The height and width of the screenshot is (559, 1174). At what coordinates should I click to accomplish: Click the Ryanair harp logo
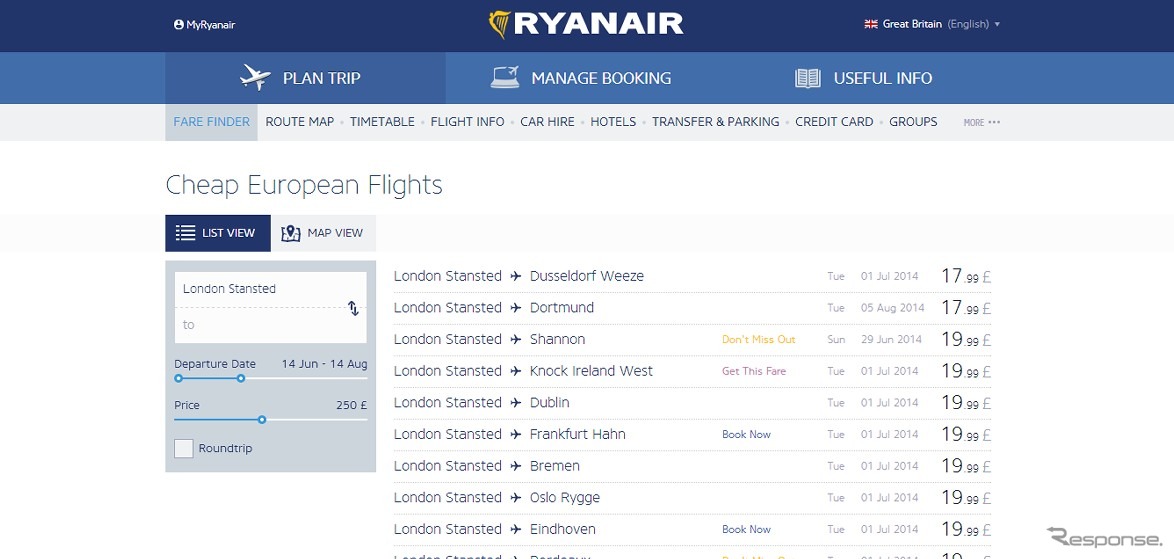(x=499, y=25)
